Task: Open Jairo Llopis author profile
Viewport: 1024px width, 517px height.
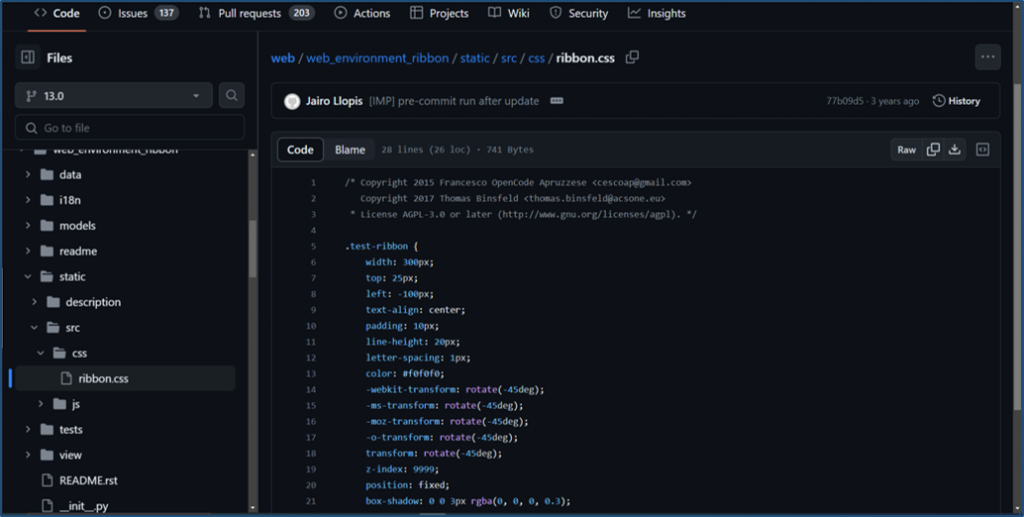Action: click(x=334, y=101)
